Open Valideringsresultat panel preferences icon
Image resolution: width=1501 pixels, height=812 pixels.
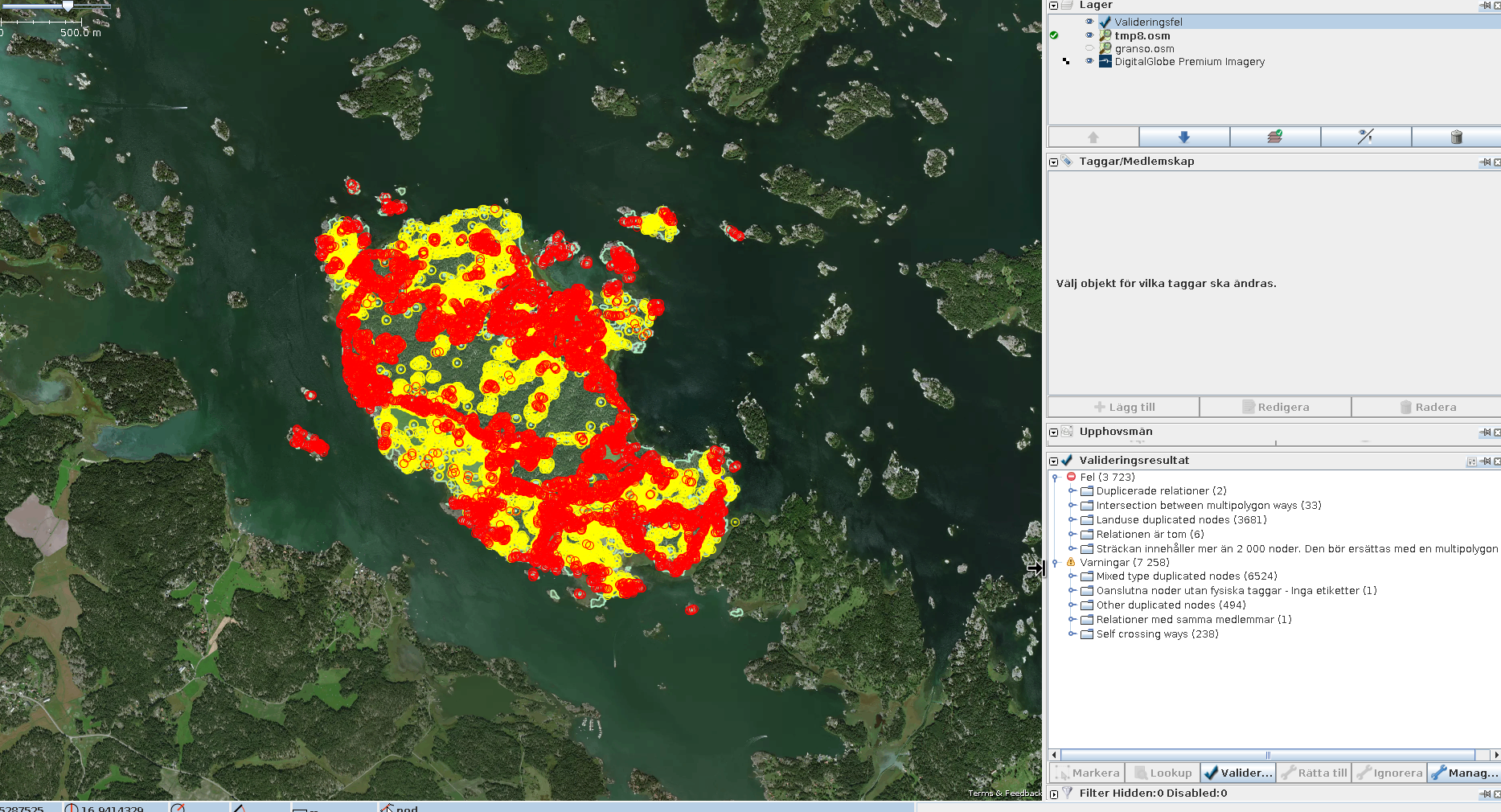[1471, 461]
